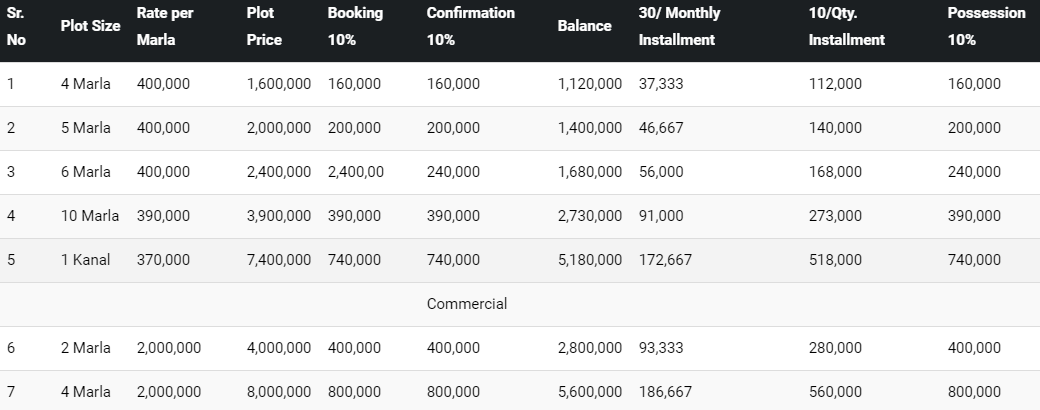Screen dimensions: 1040x410
Task: Select the balance value 2,730,000
Action: [x=589, y=216]
